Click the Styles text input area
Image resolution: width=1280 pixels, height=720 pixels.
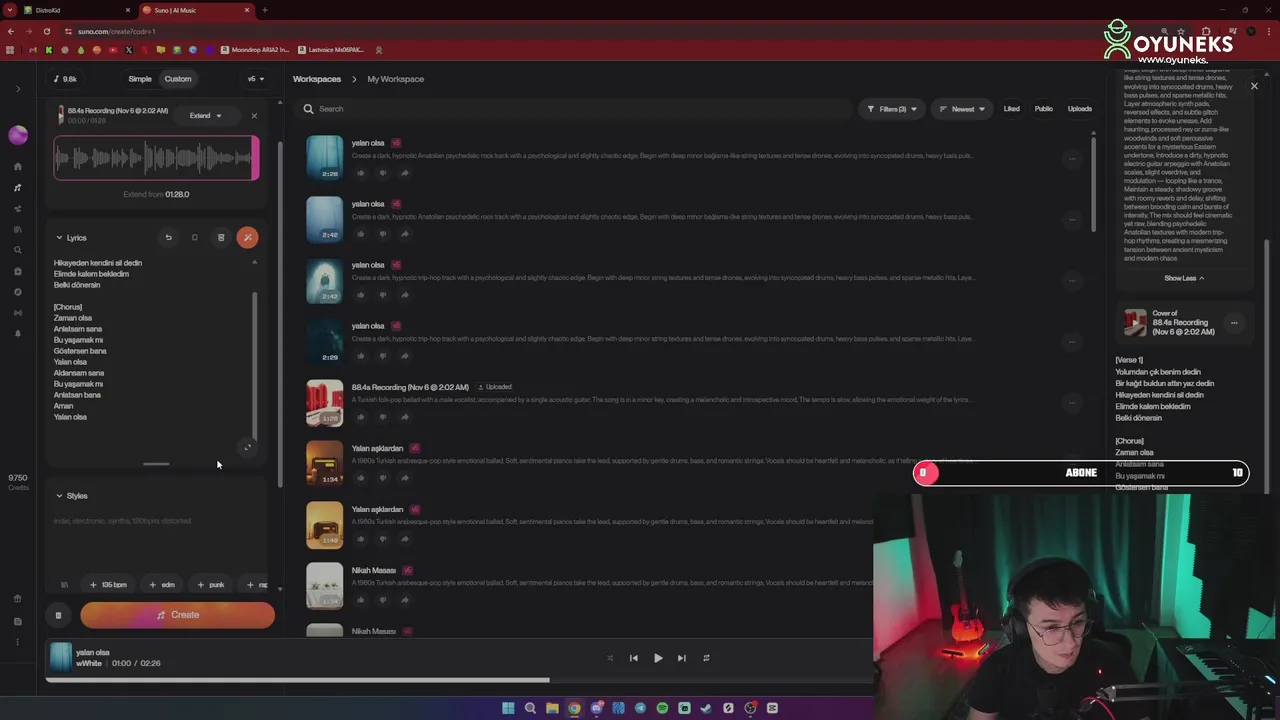[x=158, y=540]
